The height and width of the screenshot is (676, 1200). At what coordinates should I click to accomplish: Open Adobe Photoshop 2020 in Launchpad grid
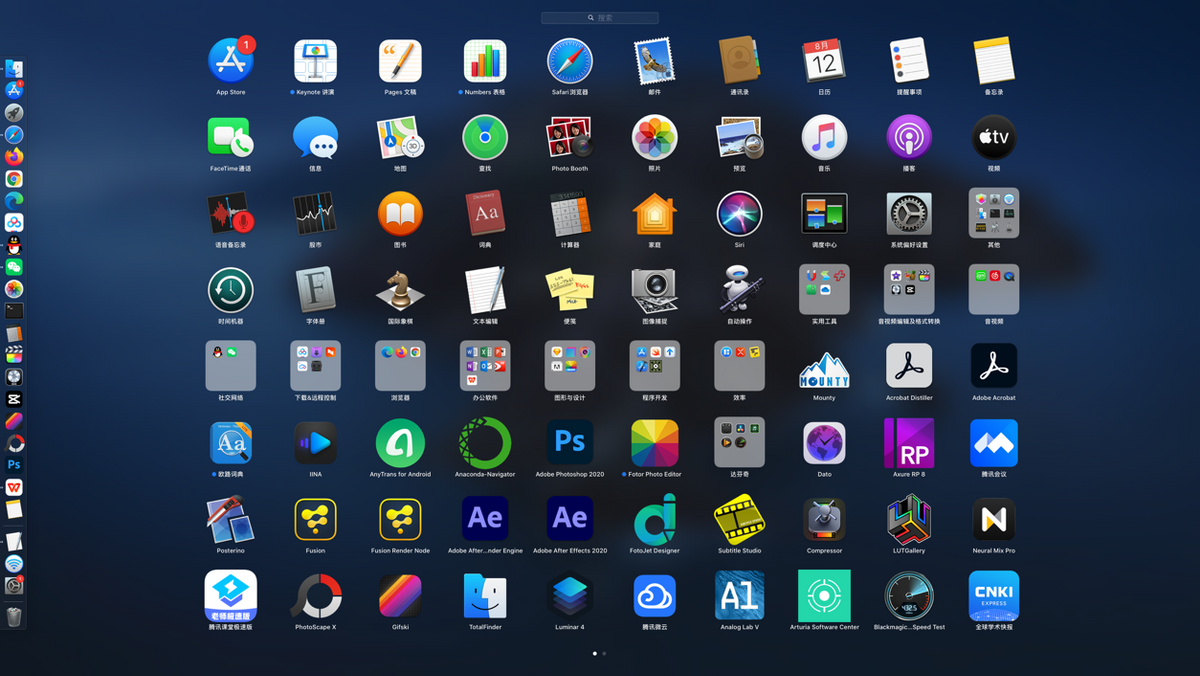click(x=570, y=442)
